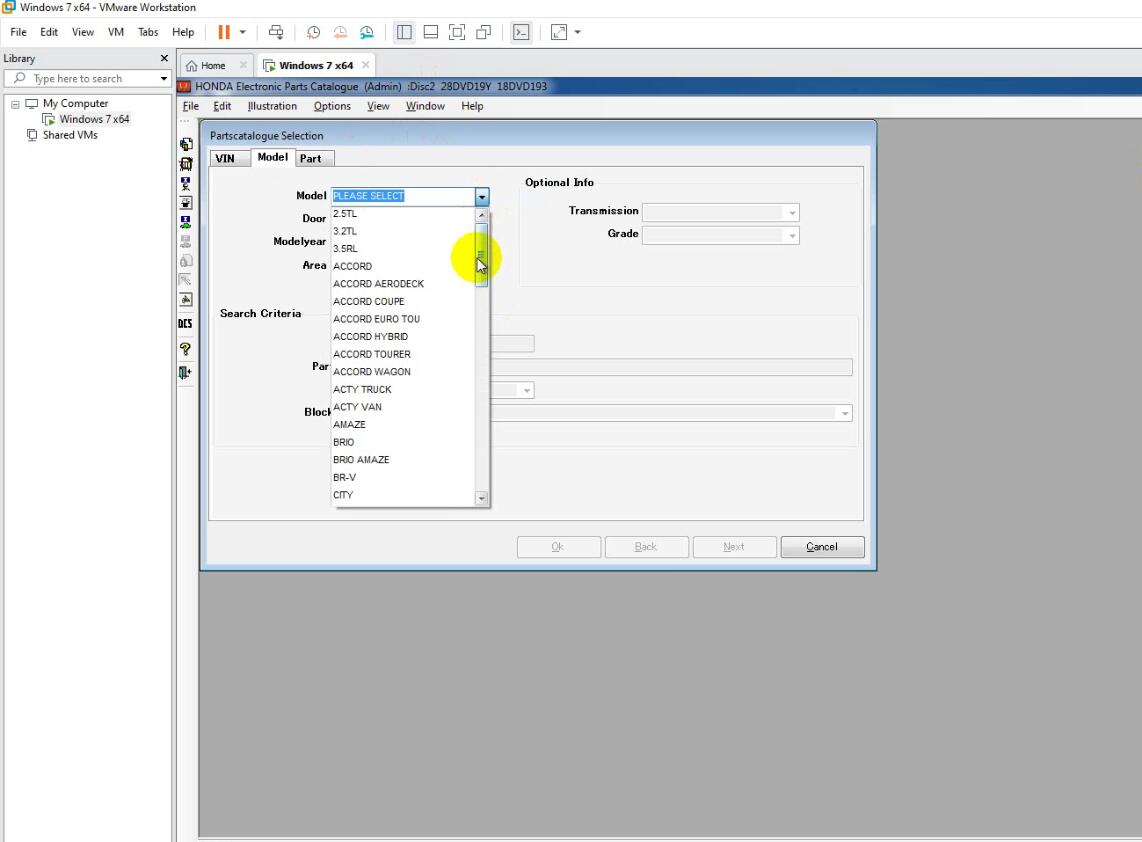Open the Block dropdown arrow at far right
The width and height of the screenshot is (1142, 842).
(x=845, y=414)
